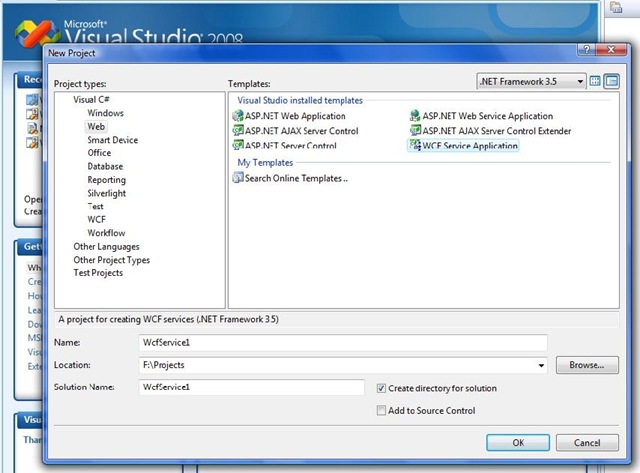This screenshot has width=640, height=473.
Task: Click ASP.NET AJAX Server Control Extender icon
Action: coord(415,131)
